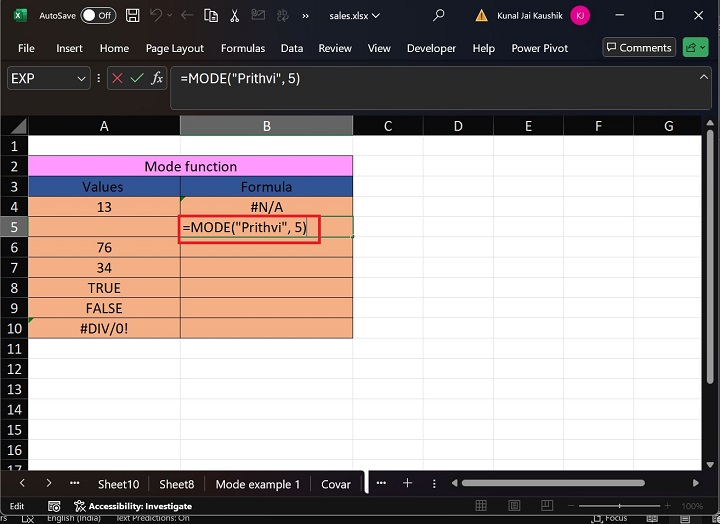
Task: Click the cell containing TRUE
Action: pyautogui.click(x=104, y=288)
